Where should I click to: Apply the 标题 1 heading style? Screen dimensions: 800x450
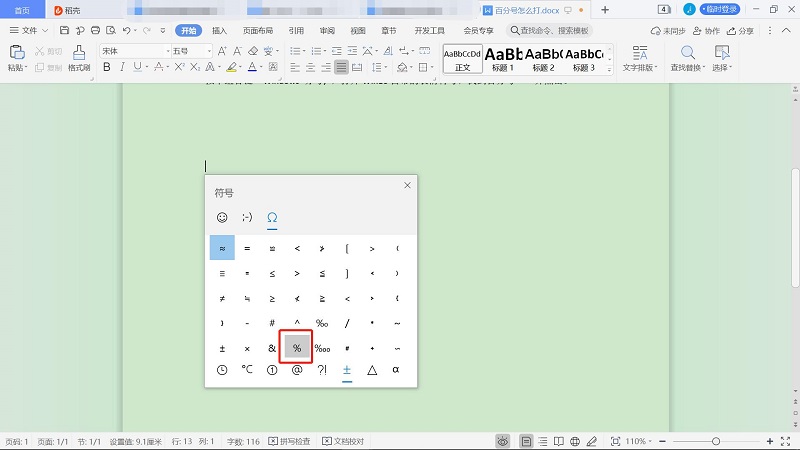502,58
